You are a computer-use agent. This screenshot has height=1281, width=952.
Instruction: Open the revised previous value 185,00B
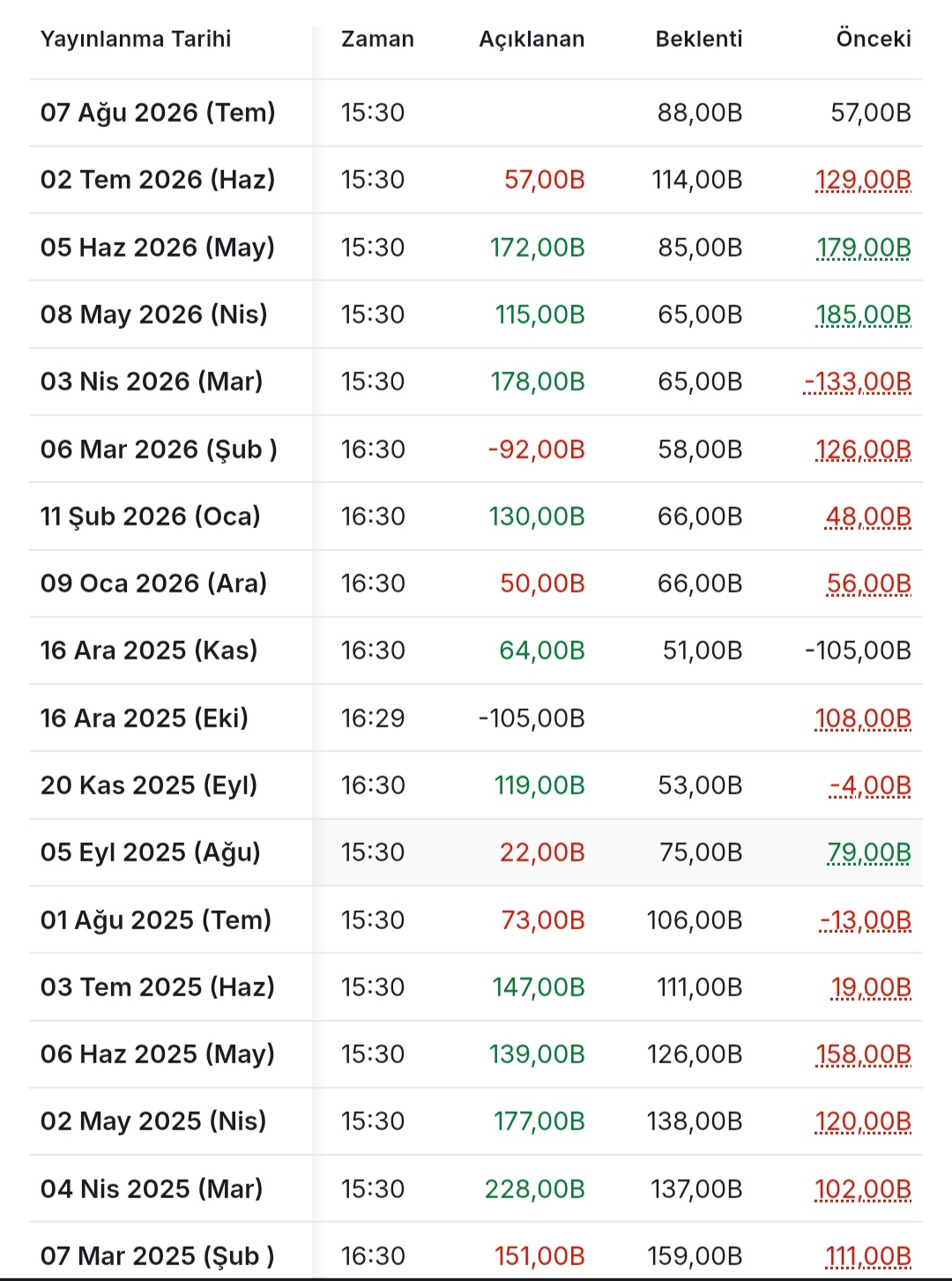(x=863, y=315)
